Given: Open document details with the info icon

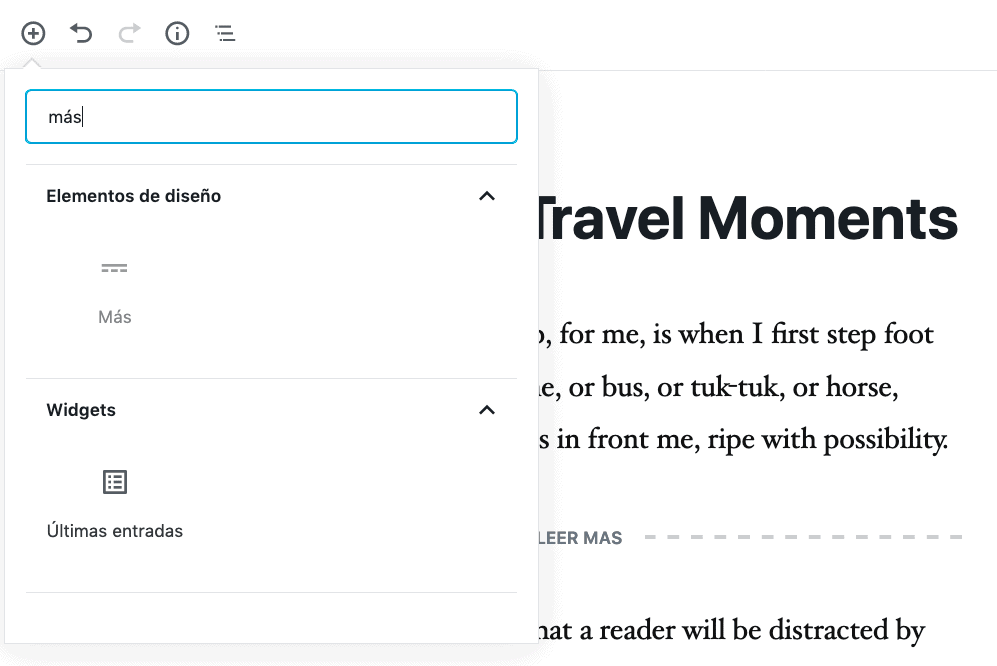Looking at the screenshot, I should (177, 33).
